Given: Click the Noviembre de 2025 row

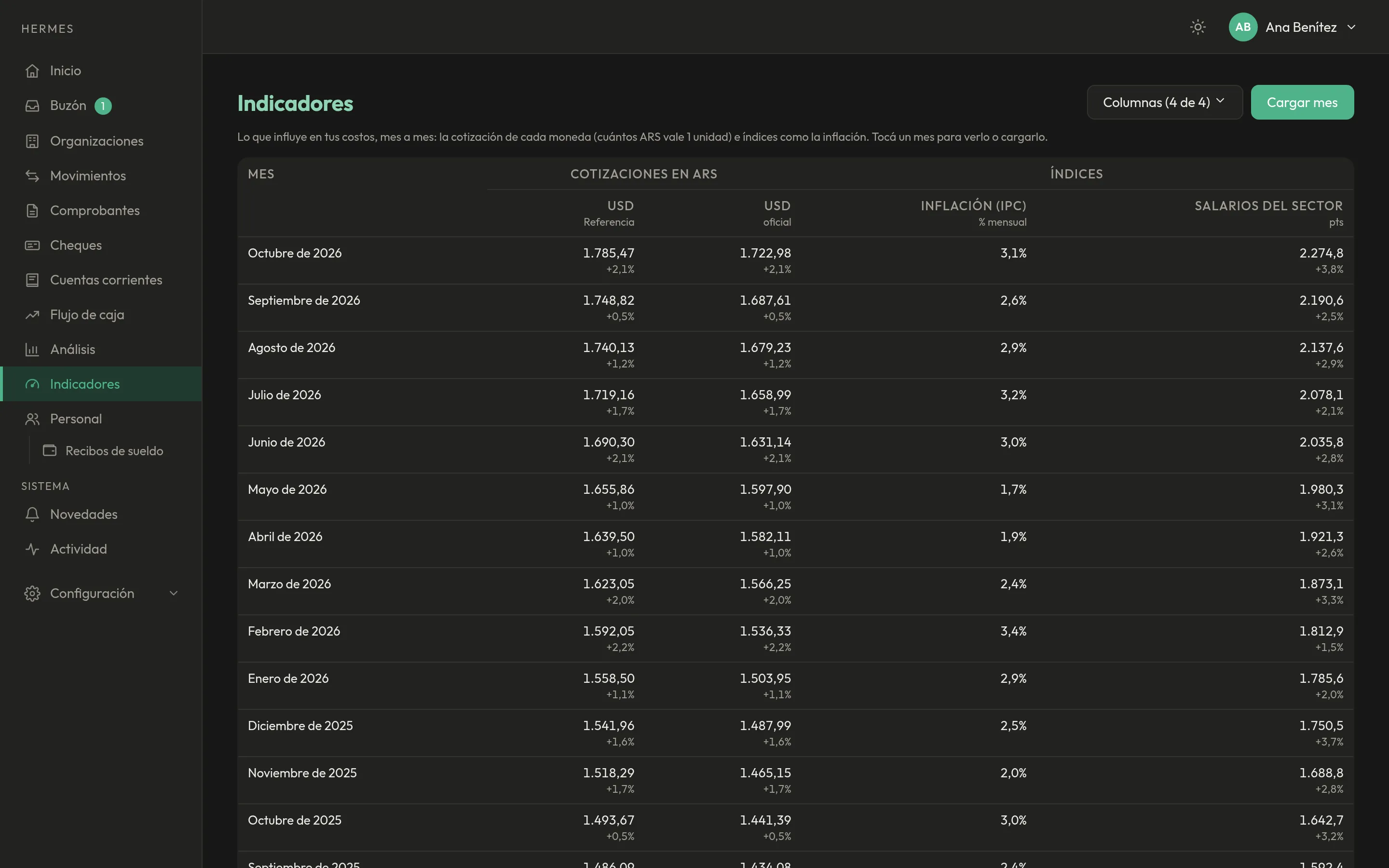Looking at the screenshot, I should [795, 780].
